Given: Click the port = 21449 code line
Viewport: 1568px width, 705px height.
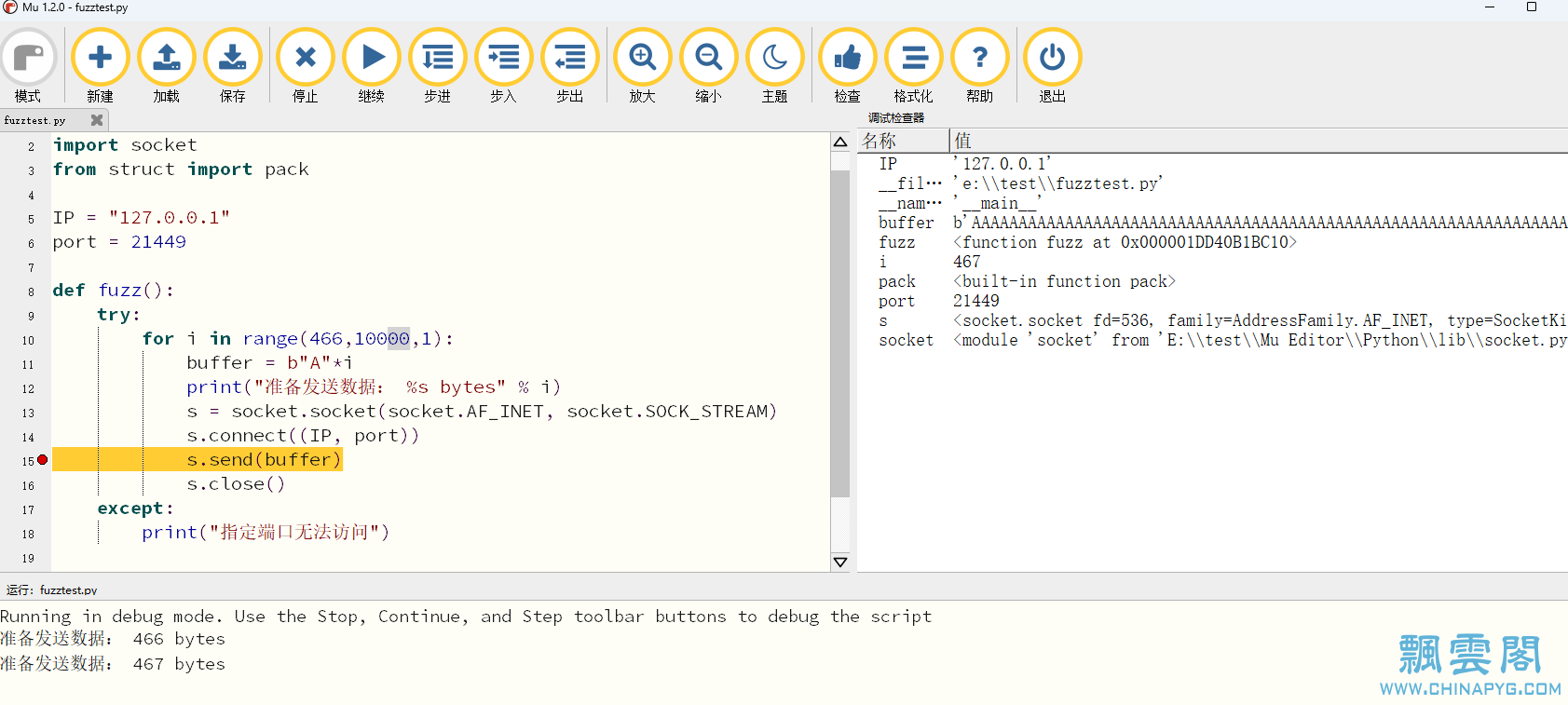Looking at the screenshot, I should click(119, 242).
